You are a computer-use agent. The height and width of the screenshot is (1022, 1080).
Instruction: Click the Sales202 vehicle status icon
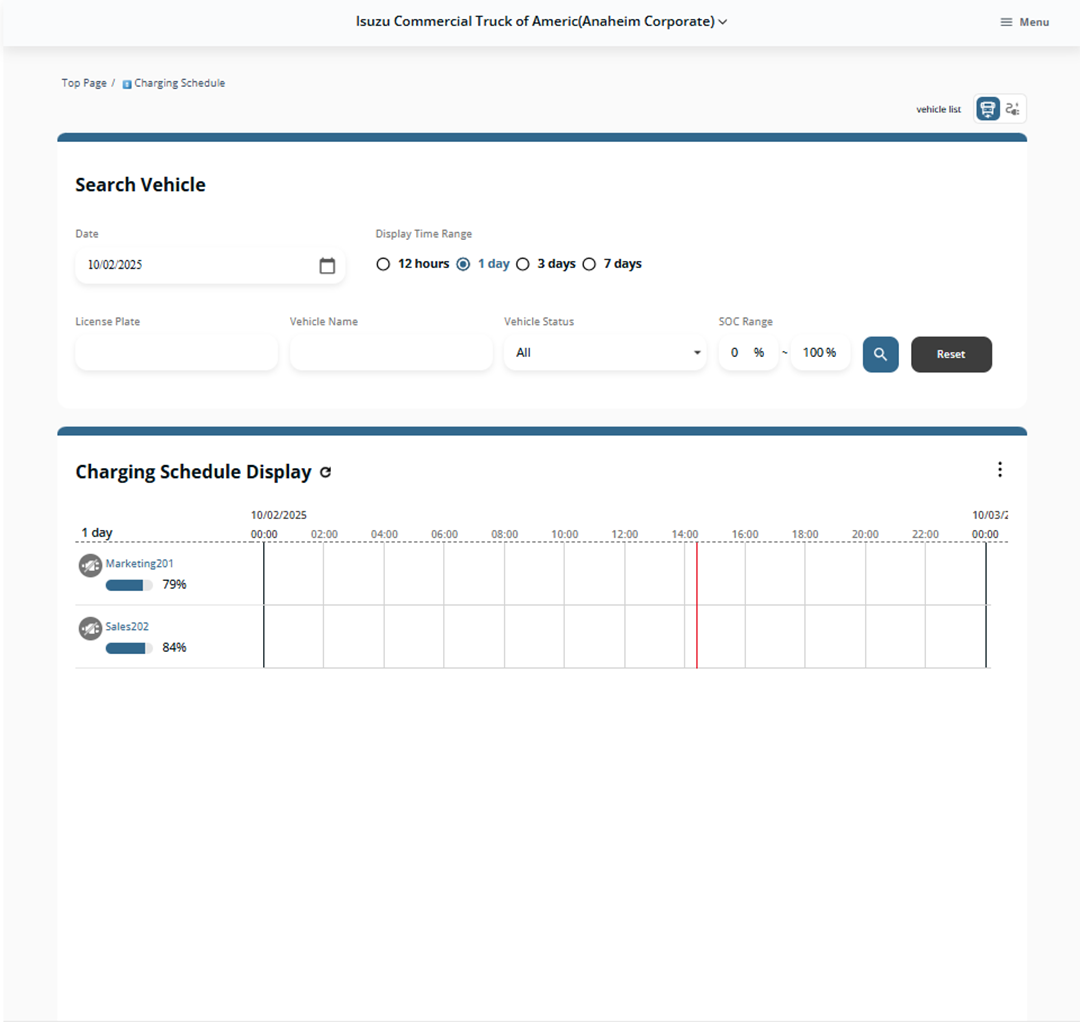(90, 628)
